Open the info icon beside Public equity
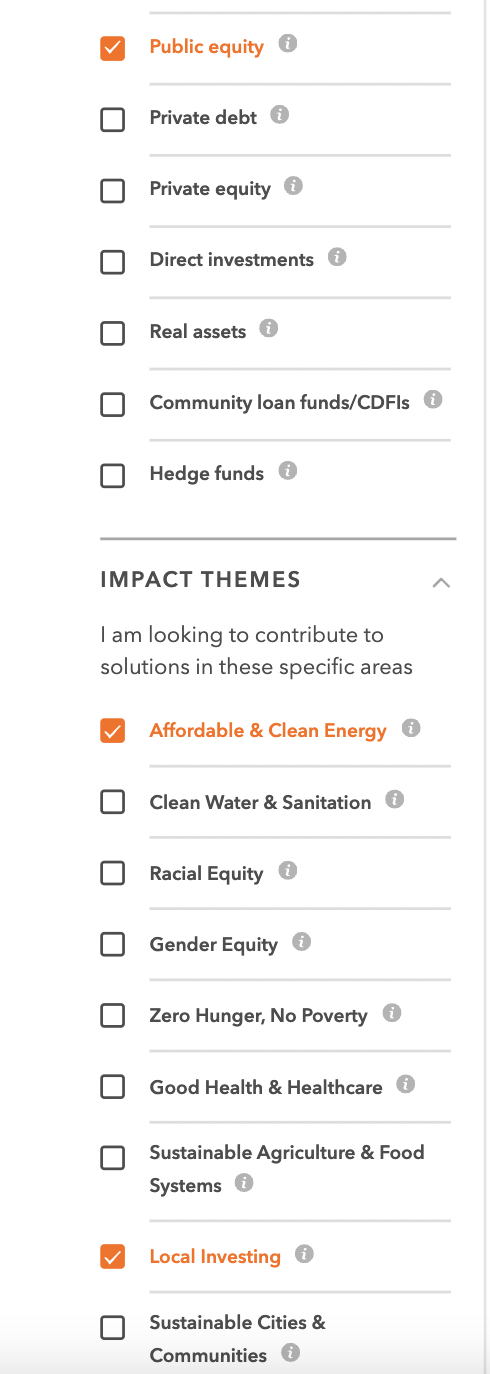Viewport: 490px width, 1374px height. 288,44
